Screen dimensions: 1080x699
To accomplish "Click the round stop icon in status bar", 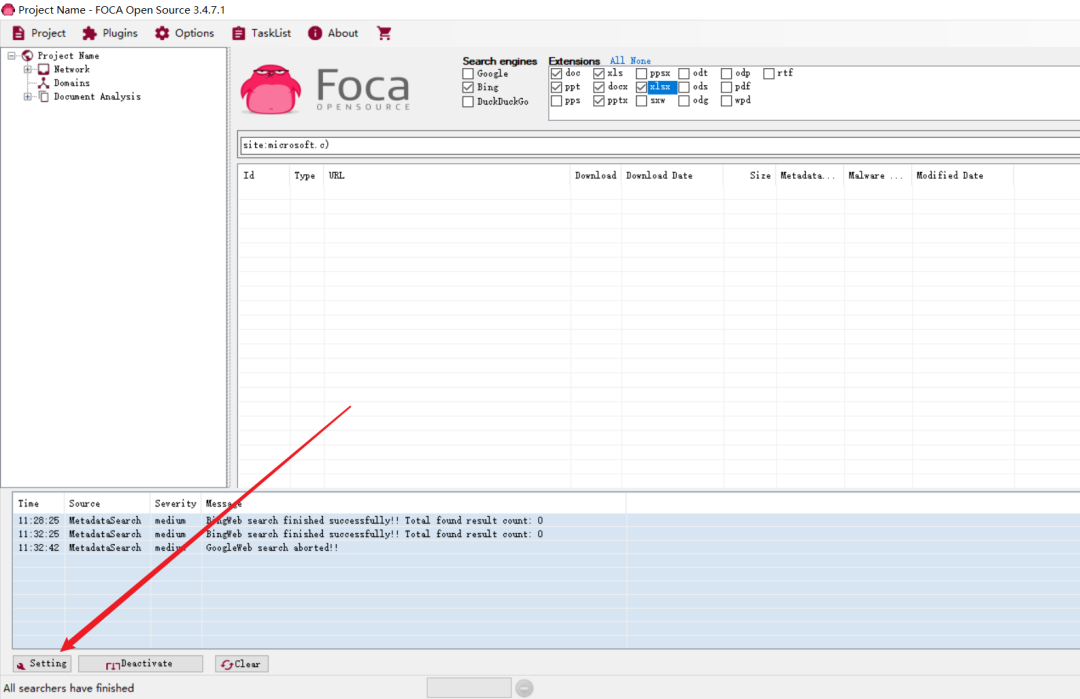I will tap(524, 688).
